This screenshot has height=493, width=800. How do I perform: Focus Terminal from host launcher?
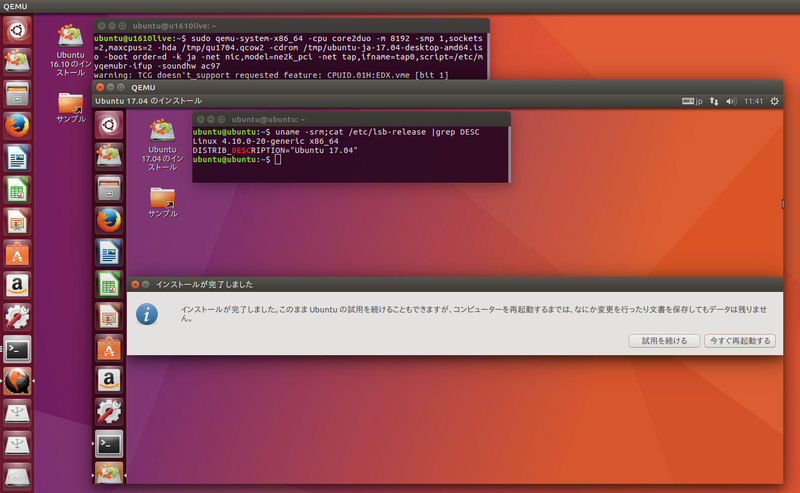[x=17, y=349]
